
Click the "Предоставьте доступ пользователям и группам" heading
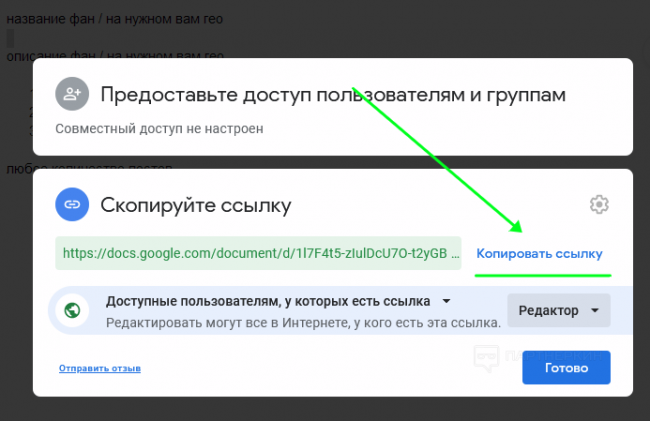(x=333, y=95)
